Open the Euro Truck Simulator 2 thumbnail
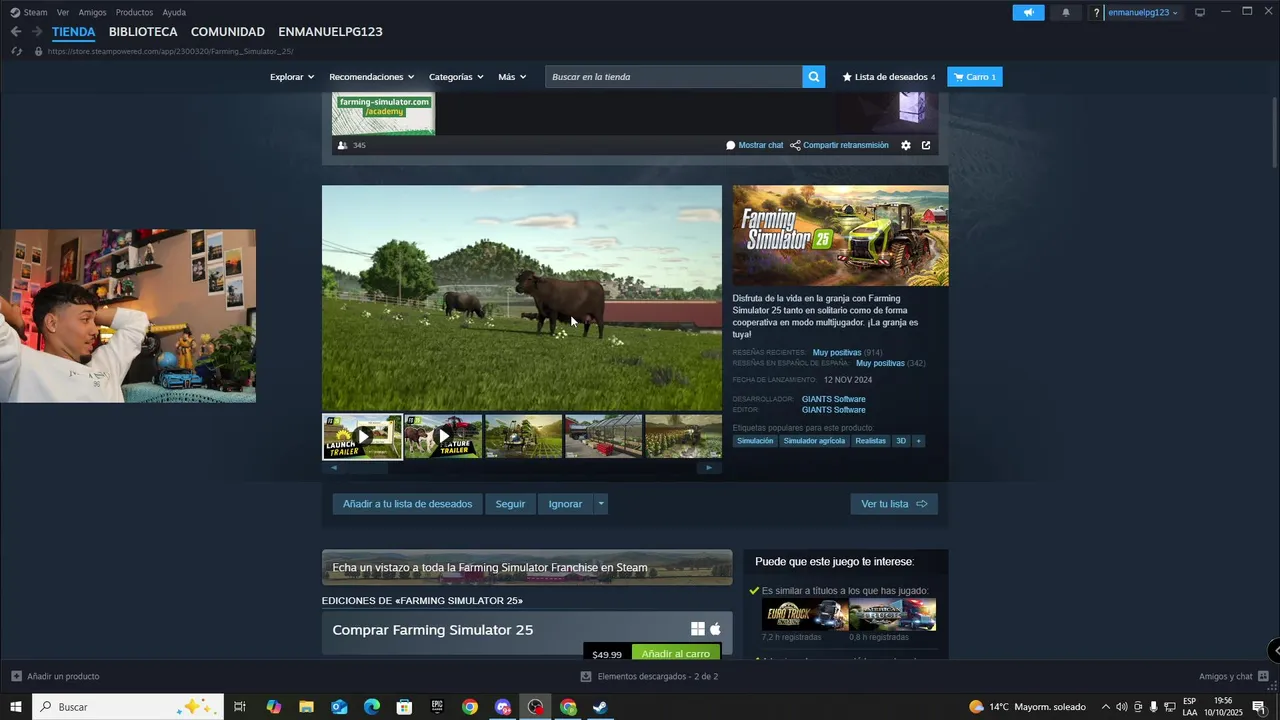 pyautogui.click(x=804, y=614)
